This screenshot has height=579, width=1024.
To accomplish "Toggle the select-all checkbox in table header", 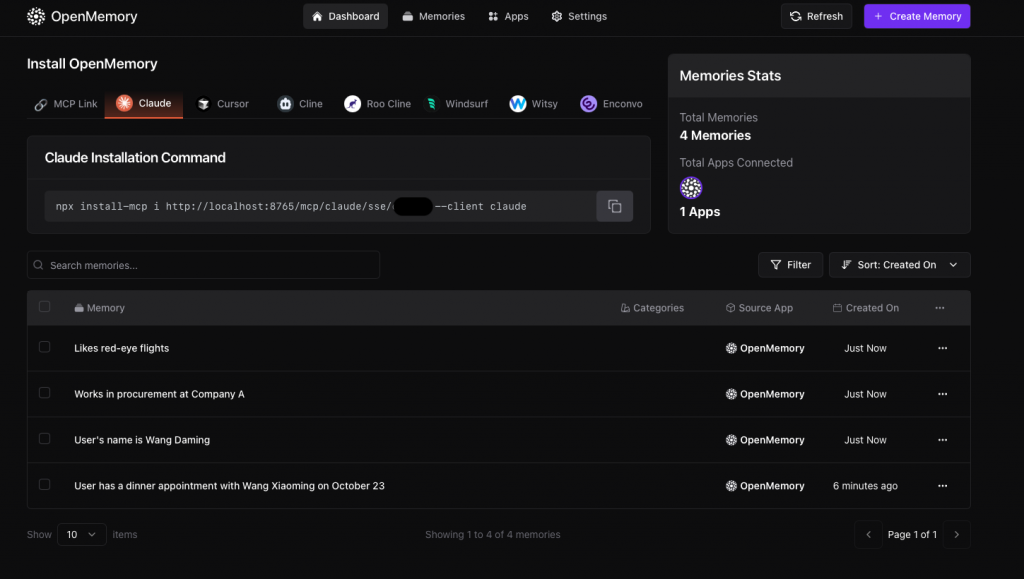I will (44, 307).
